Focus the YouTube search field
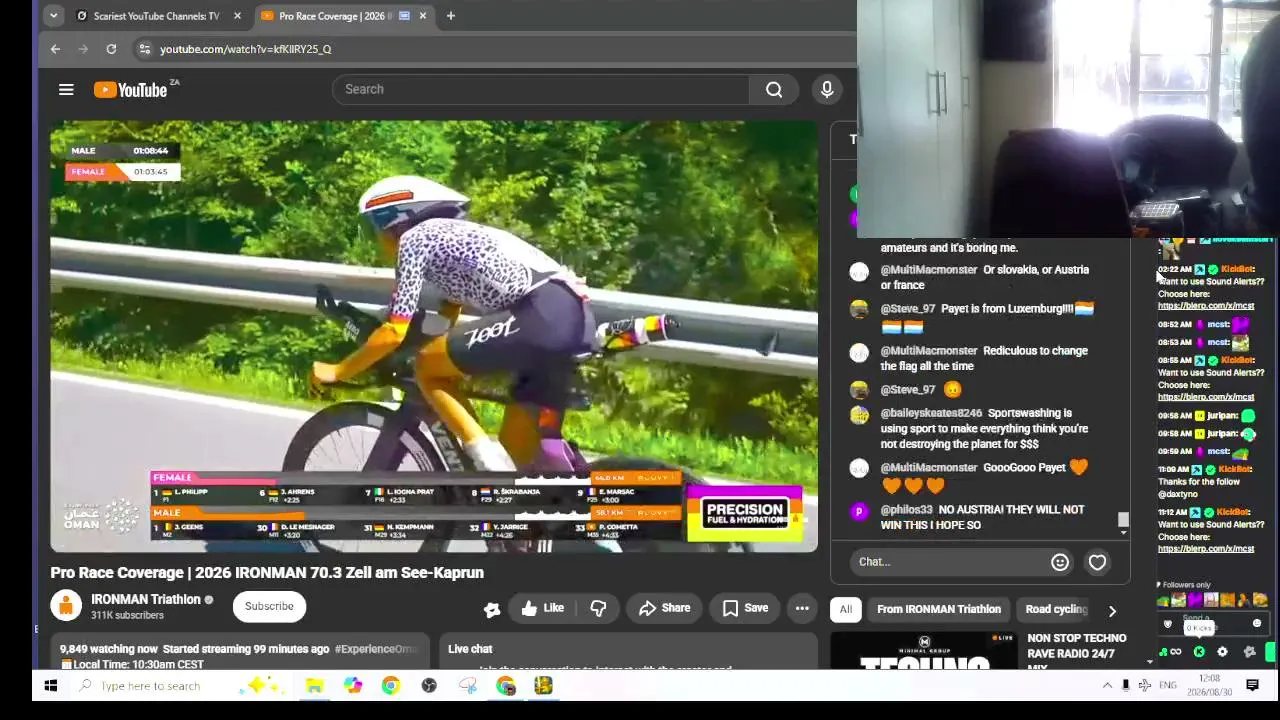The width and height of the screenshot is (1280, 720). [x=540, y=89]
